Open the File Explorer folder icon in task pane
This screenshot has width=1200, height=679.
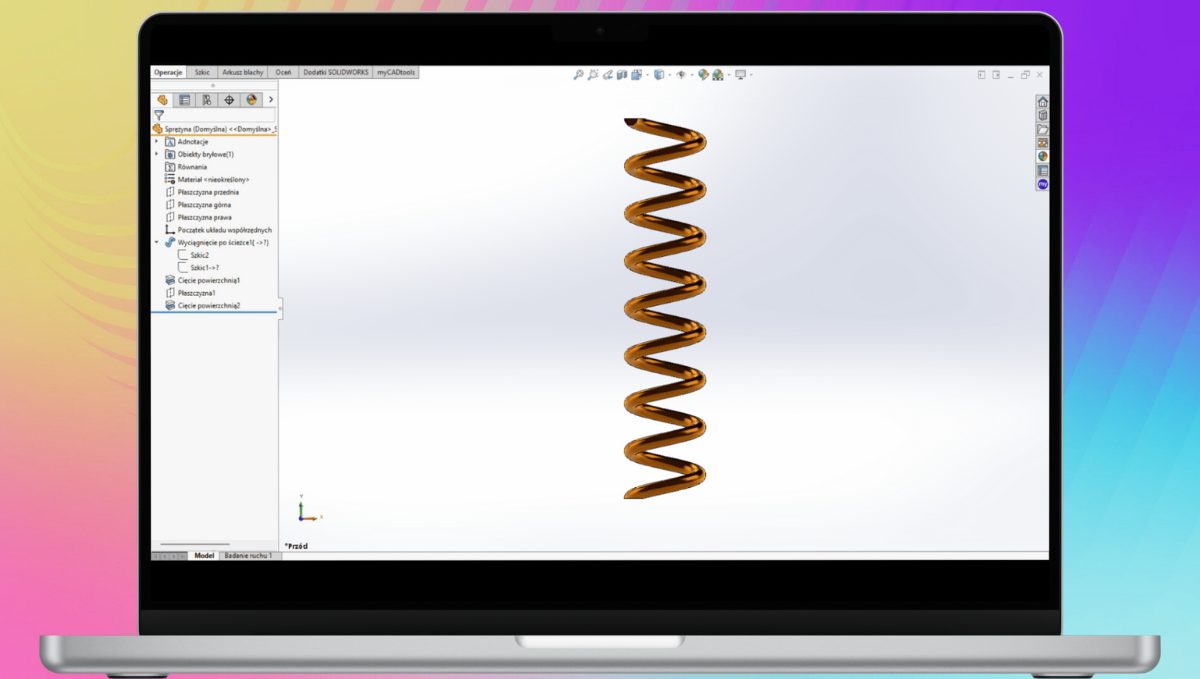click(1042, 129)
